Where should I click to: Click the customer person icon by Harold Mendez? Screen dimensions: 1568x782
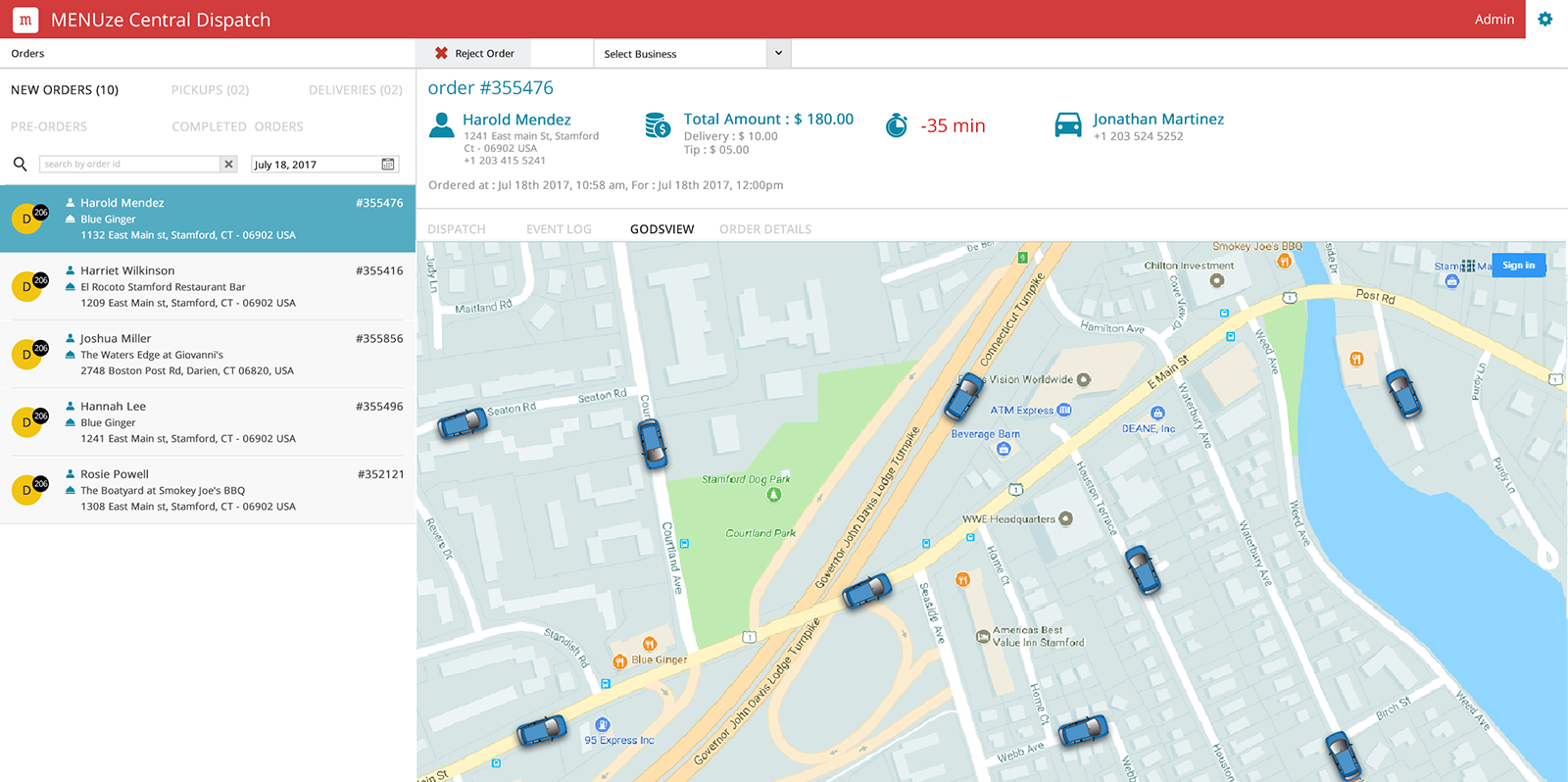pyautogui.click(x=442, y=124)
